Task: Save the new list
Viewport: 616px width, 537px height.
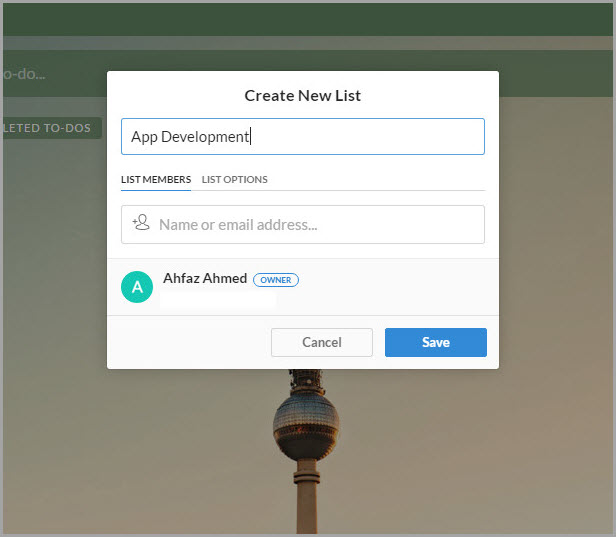Action: (436, 342)
